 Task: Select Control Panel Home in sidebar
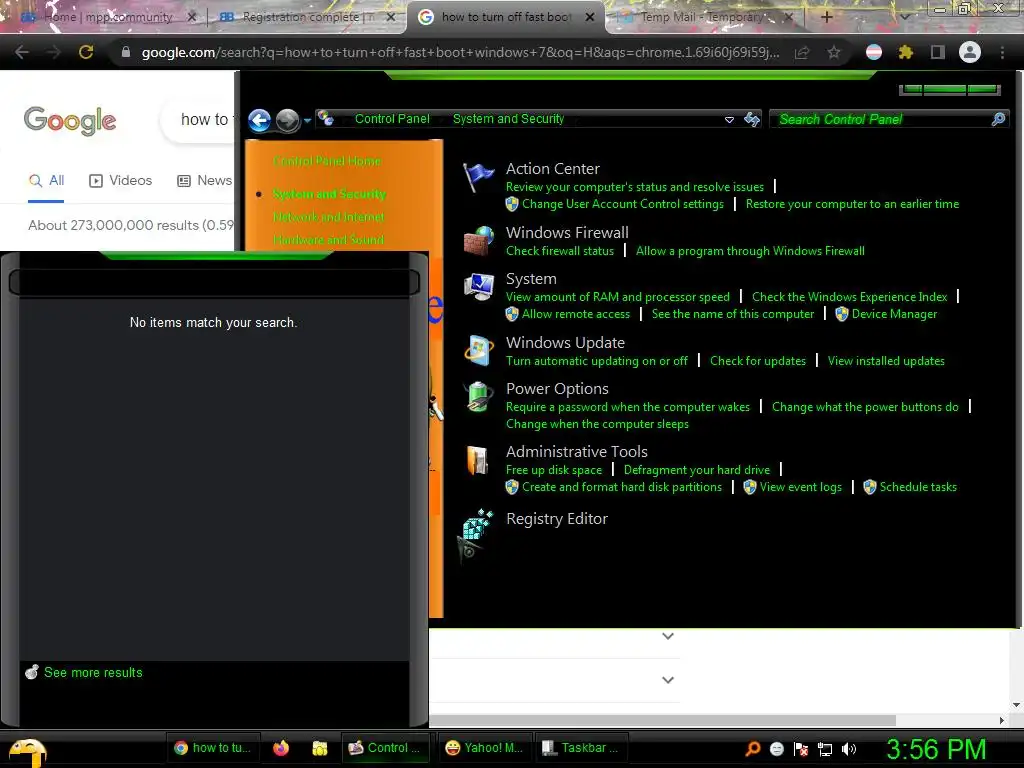tap(327, 161)
